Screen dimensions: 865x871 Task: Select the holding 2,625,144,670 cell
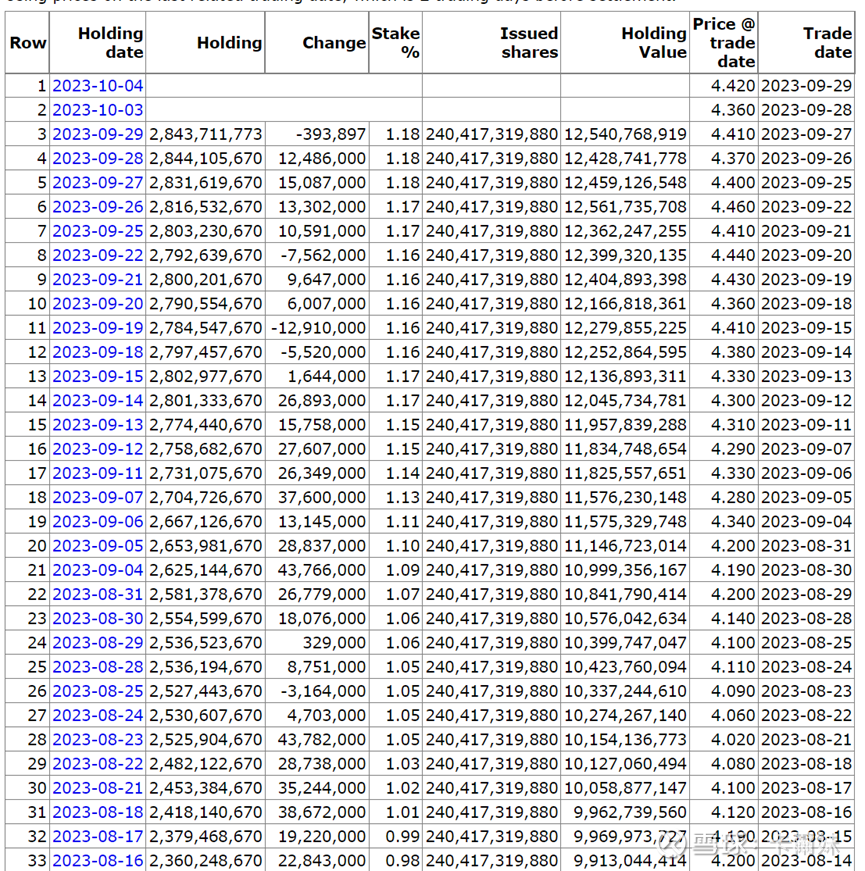click(206, 570)
